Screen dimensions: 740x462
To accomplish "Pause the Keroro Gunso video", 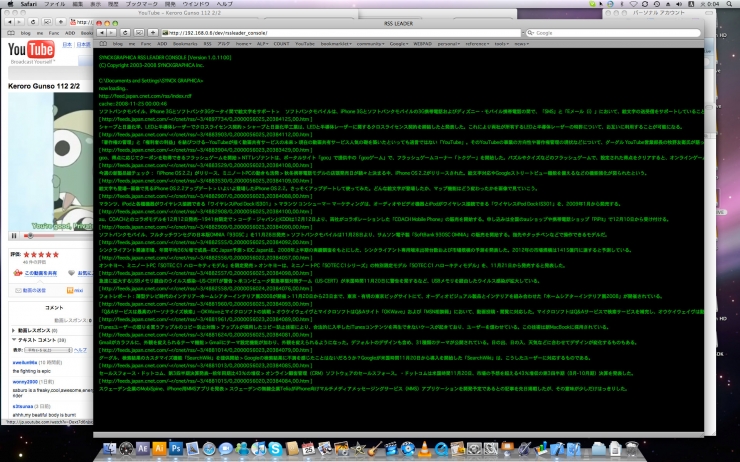I will click(x=14, y=235).
